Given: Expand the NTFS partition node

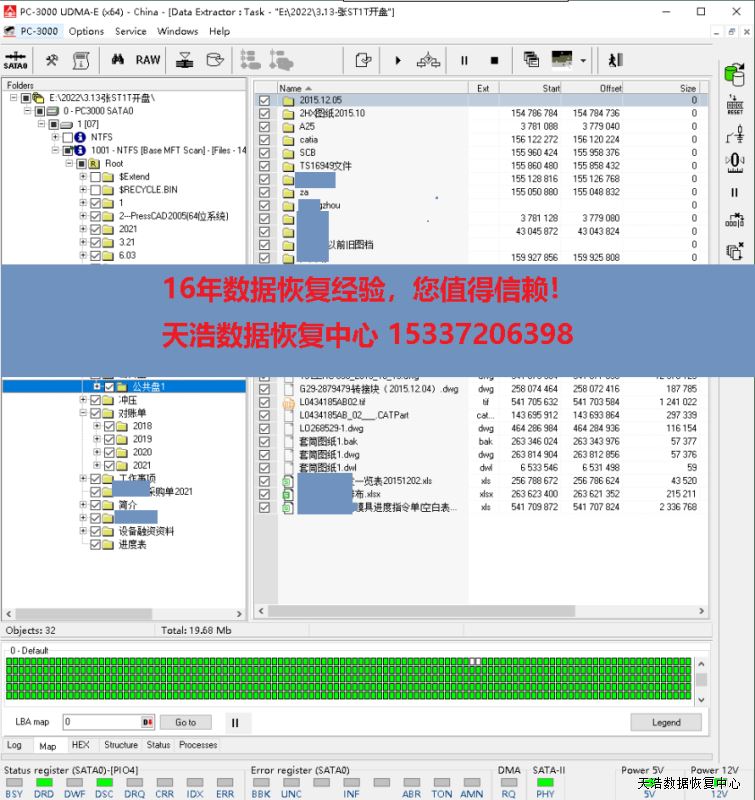Looking at the screenshot, I should pyautogui.click(x=55, y=137).
